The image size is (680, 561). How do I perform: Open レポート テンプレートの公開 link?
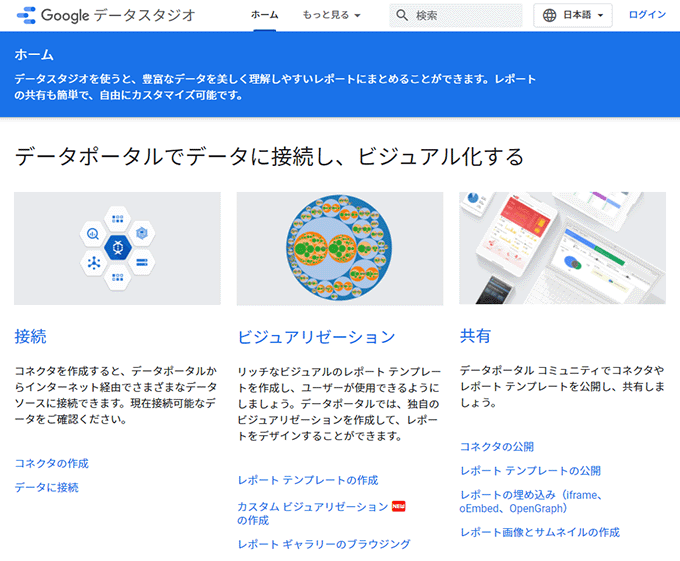point(530,470)
